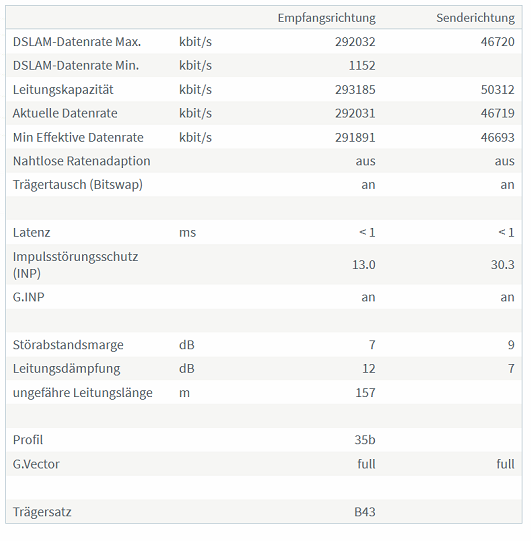Screen dimensions: 531x541
Task: Click the Senderichtung column header
Action: point(475,18)
